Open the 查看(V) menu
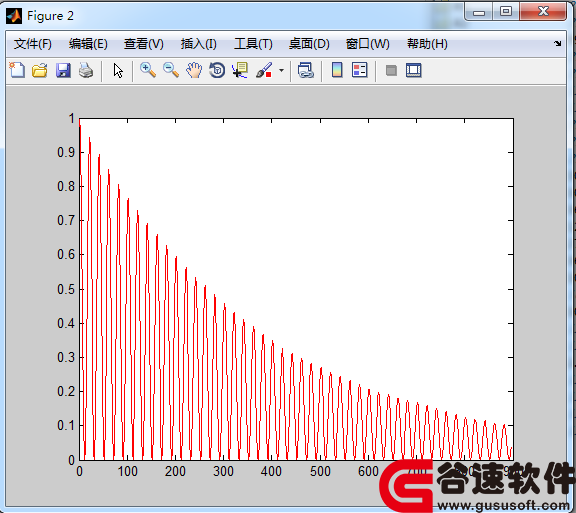 coord(144,44)
